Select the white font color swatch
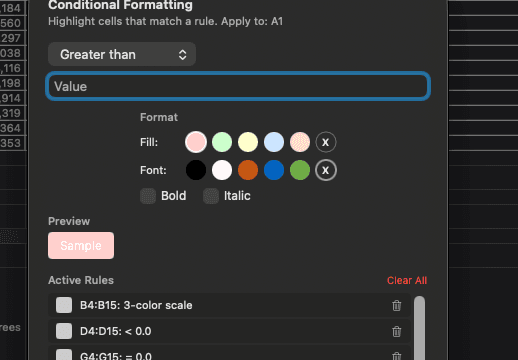The width and height of the screenshot is (518, 360). point(222,170)
